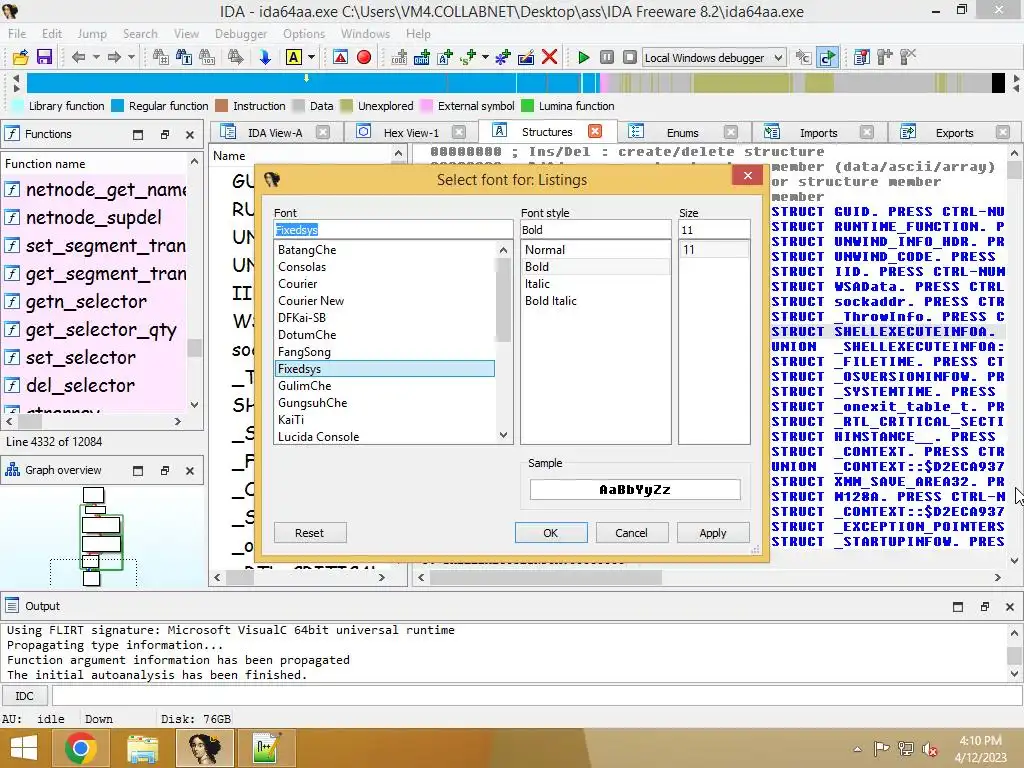This screenshot has height=768, width=1024.
Task: Choose the Italic font style
Action: click(596, 283)
